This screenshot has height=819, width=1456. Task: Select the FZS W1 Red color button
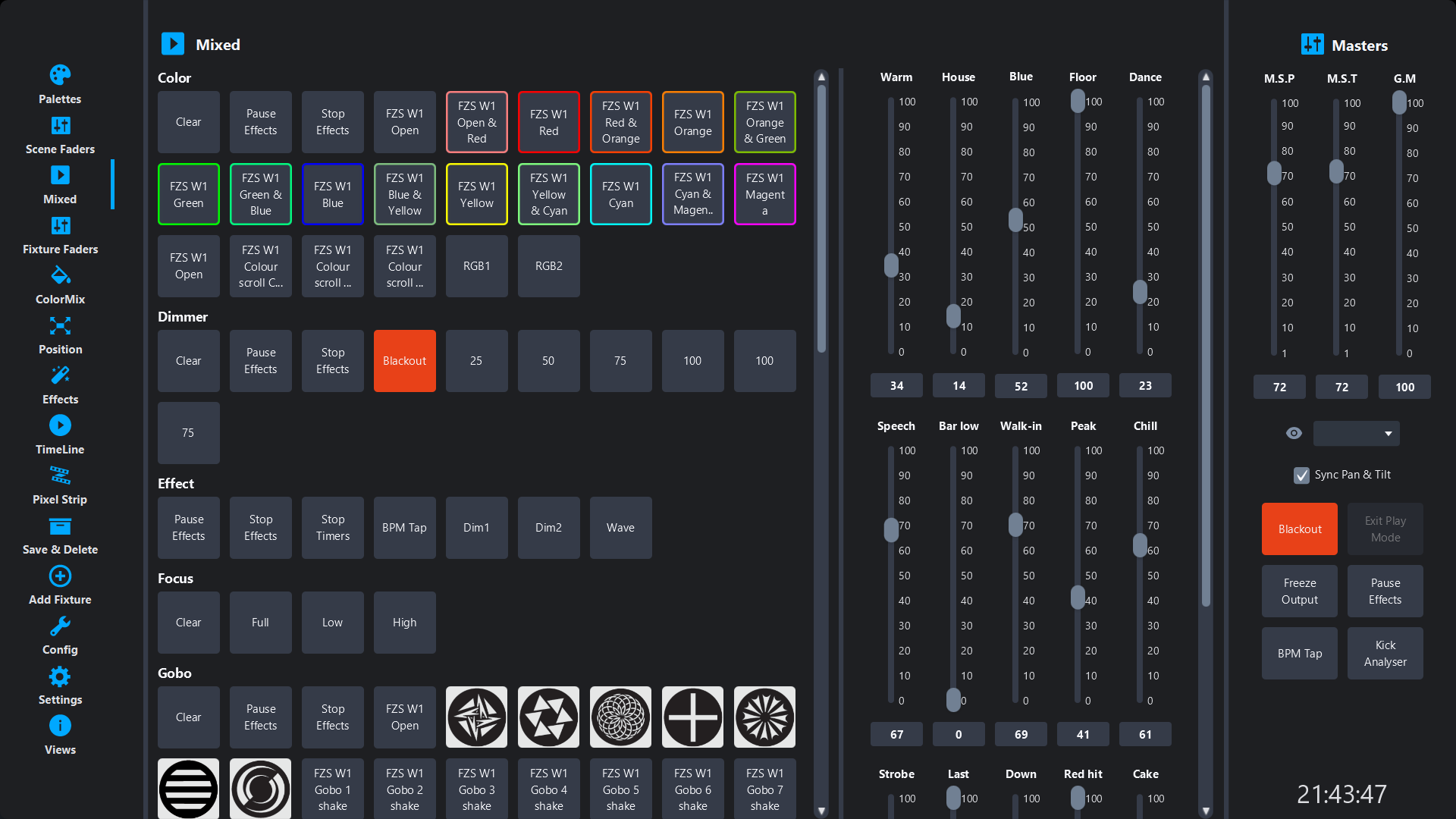click(549, 122)
